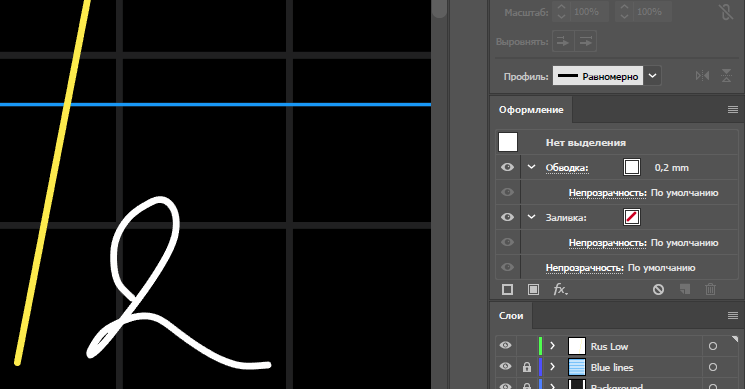The height and width of the screenshot is (389, 745).
Task: Hide the Rus Low layer
Action: pyautogui.click(x=506, y=345)
